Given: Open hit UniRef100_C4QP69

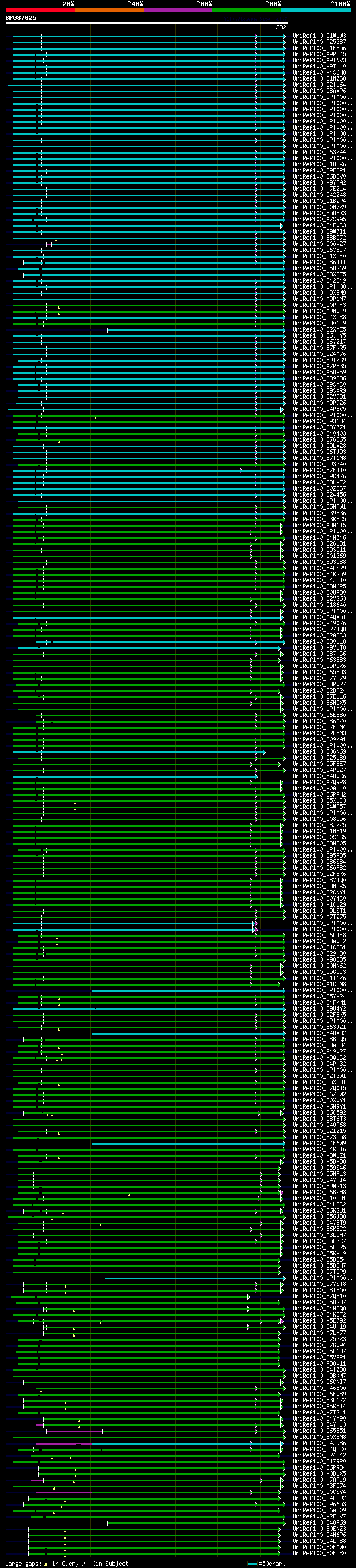Looking at the screenshot, I should coord(319,1522).
